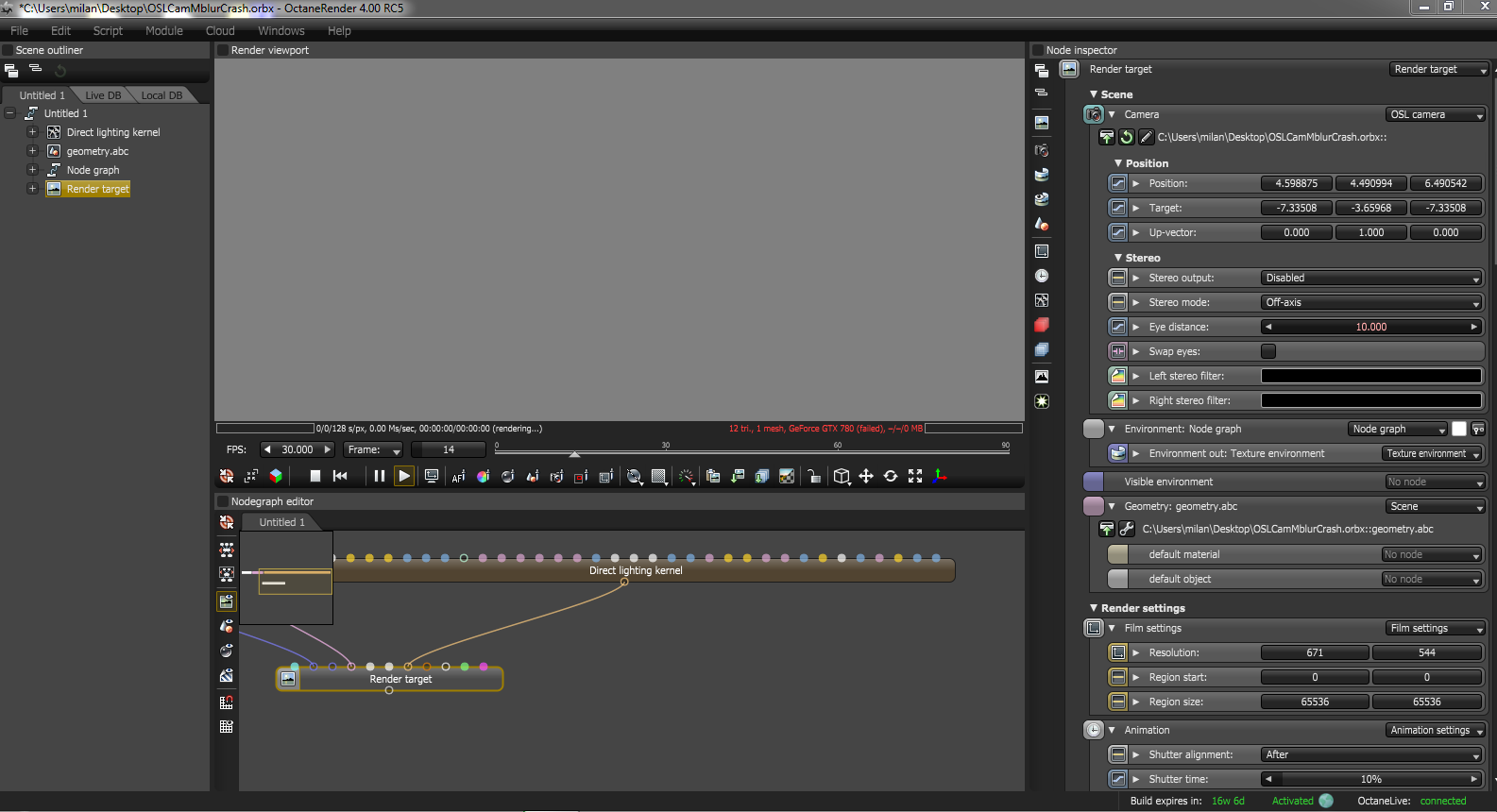Screen dimensions: 1497x812
Task: Click the restart render rewind button
Action: click(340, 477)
